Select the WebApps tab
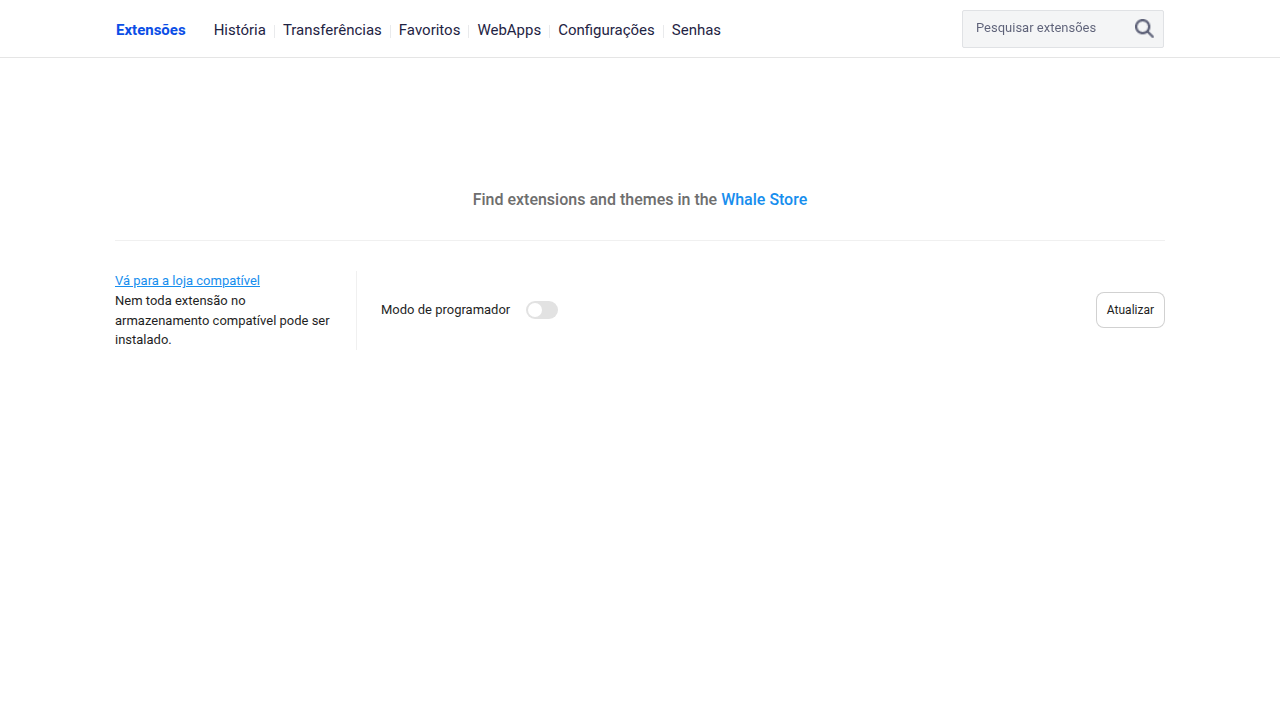The width and height of the screenshot is (1280, 720). 509,30
